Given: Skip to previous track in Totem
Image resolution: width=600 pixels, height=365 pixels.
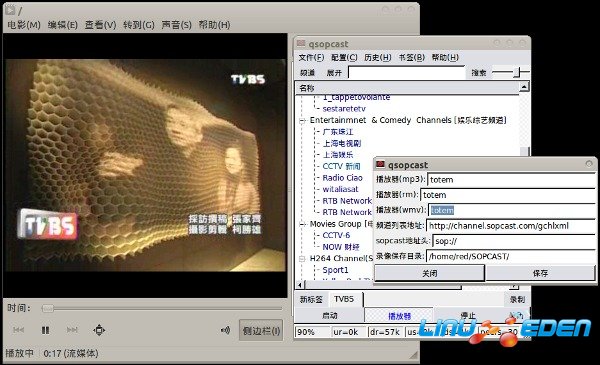Looking at the screenshot, I should [18, 330].
